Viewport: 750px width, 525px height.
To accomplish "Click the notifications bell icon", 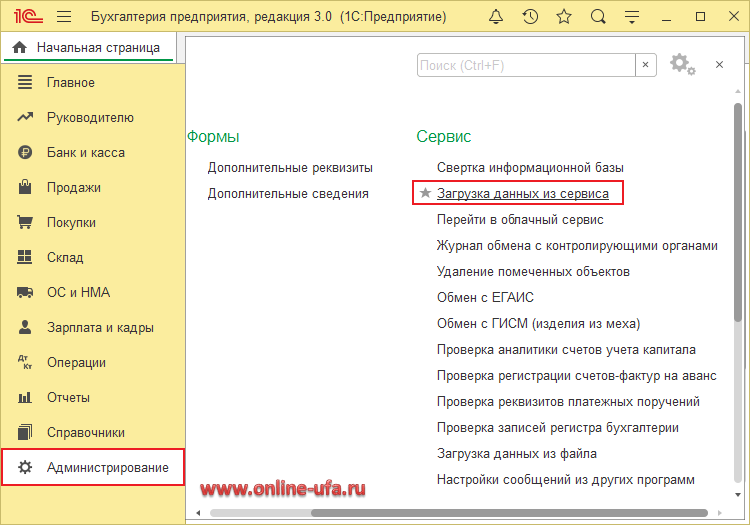I will [x=496, y=17].
